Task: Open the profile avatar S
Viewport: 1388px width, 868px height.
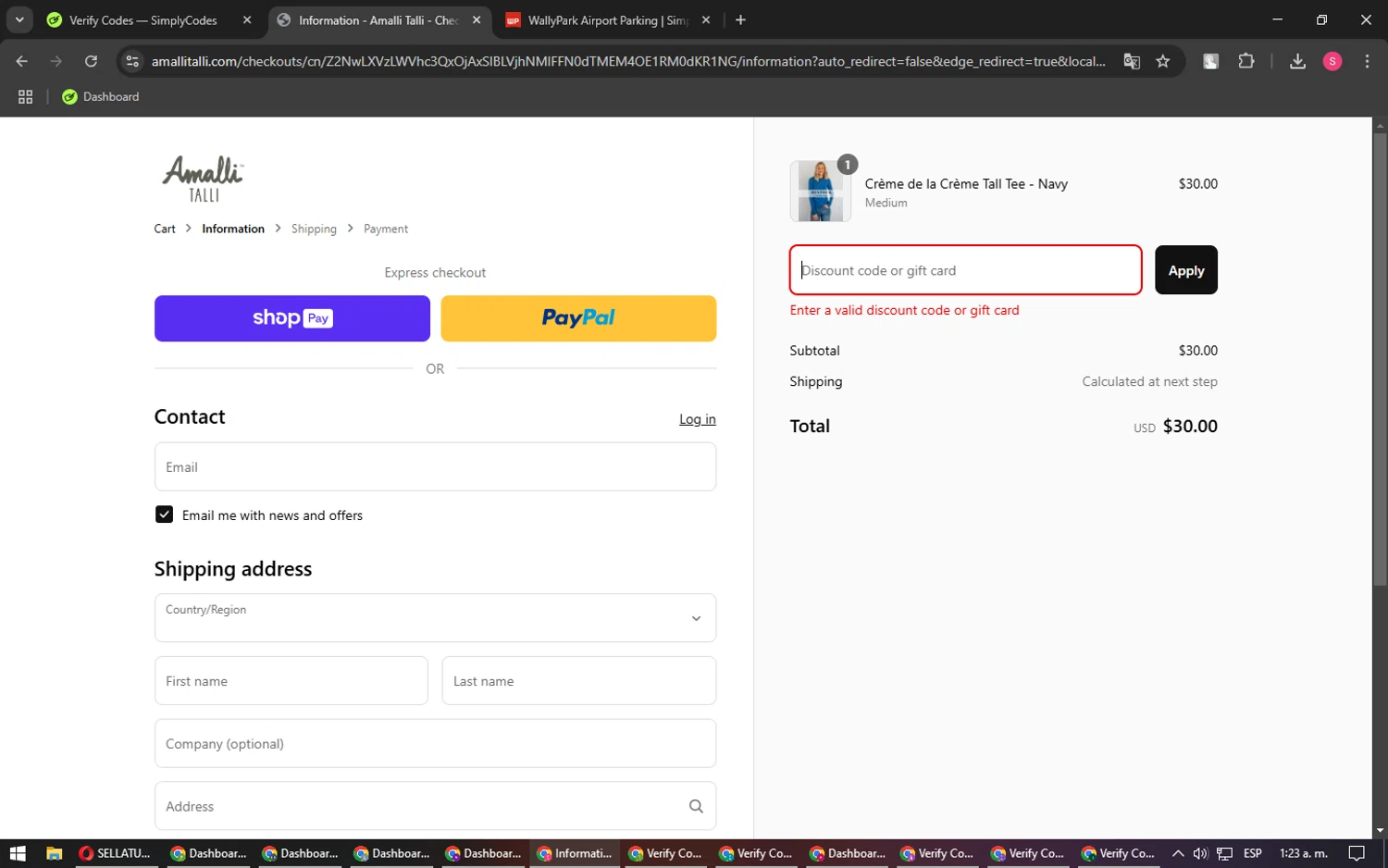Action: (x=1332, y=61)
